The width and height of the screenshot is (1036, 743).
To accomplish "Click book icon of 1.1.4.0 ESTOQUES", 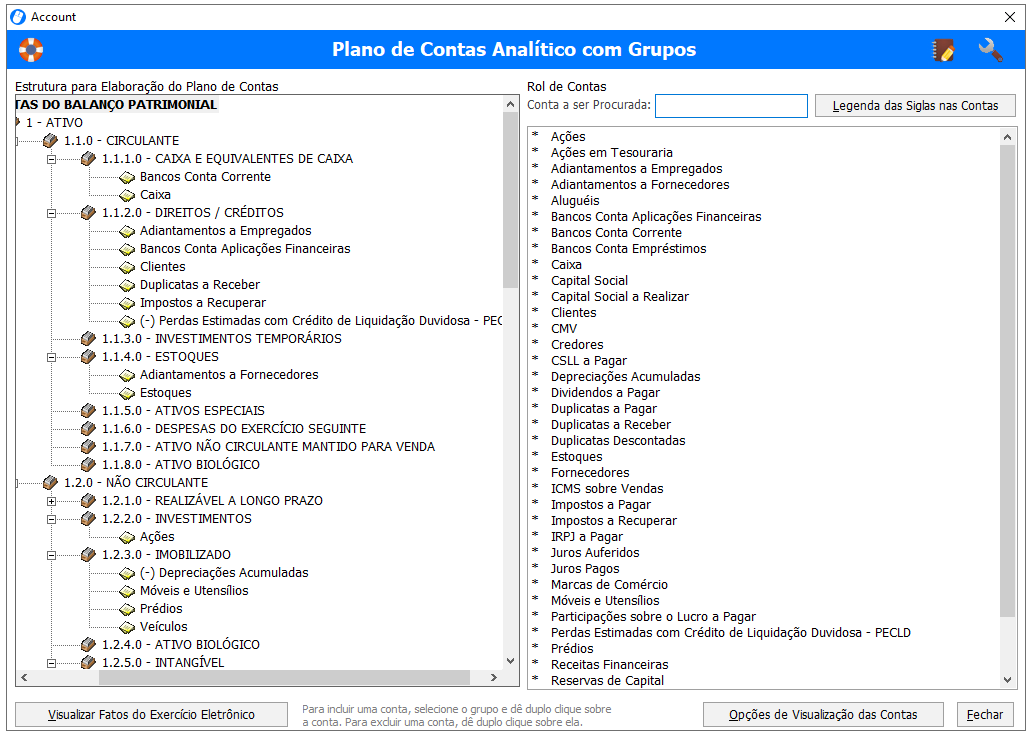I will tap(89, 357).
